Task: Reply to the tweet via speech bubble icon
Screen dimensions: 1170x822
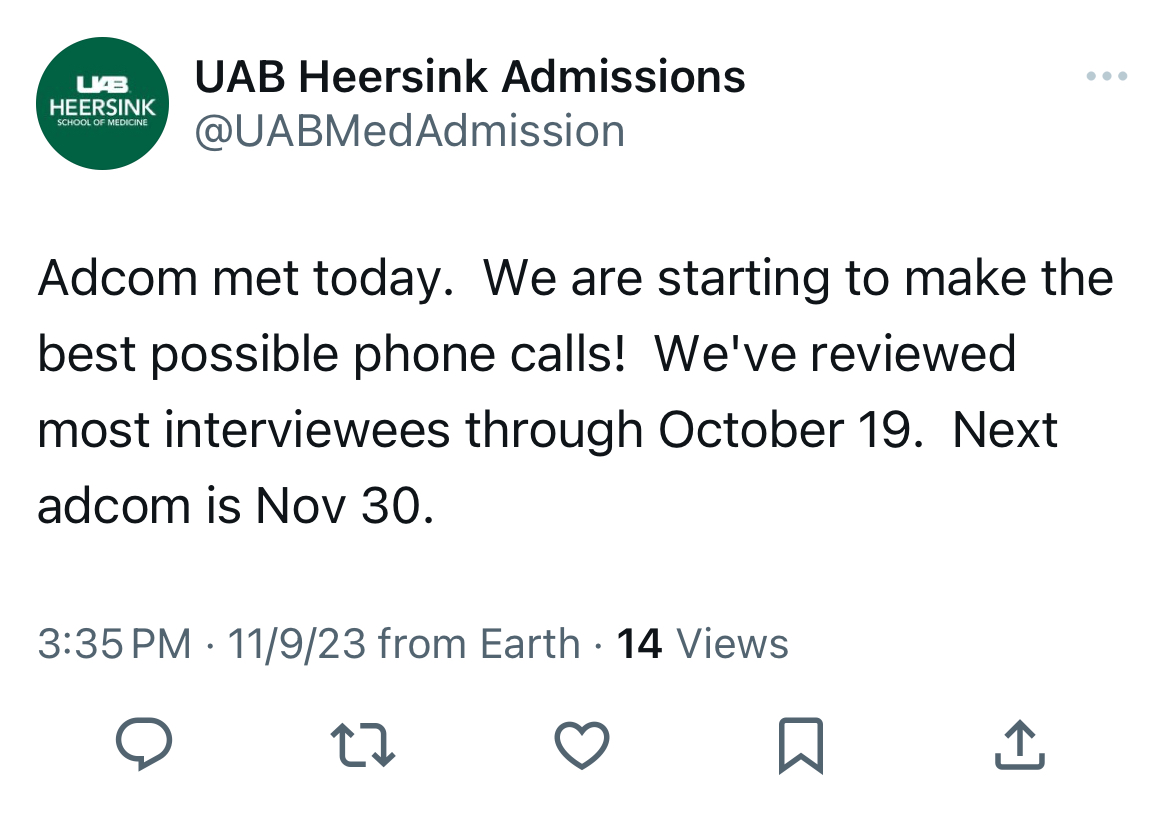Action: click(x=144, y=743)
